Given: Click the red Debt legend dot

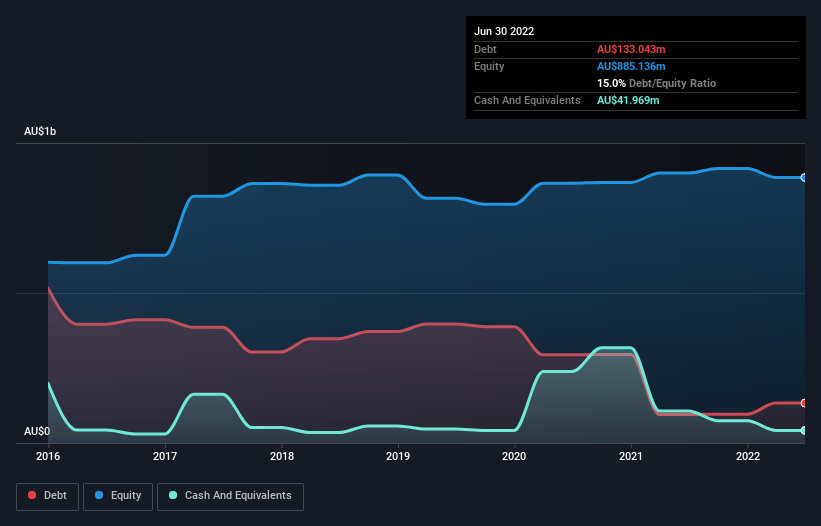Looking at the screenshot, I should 32,495.
